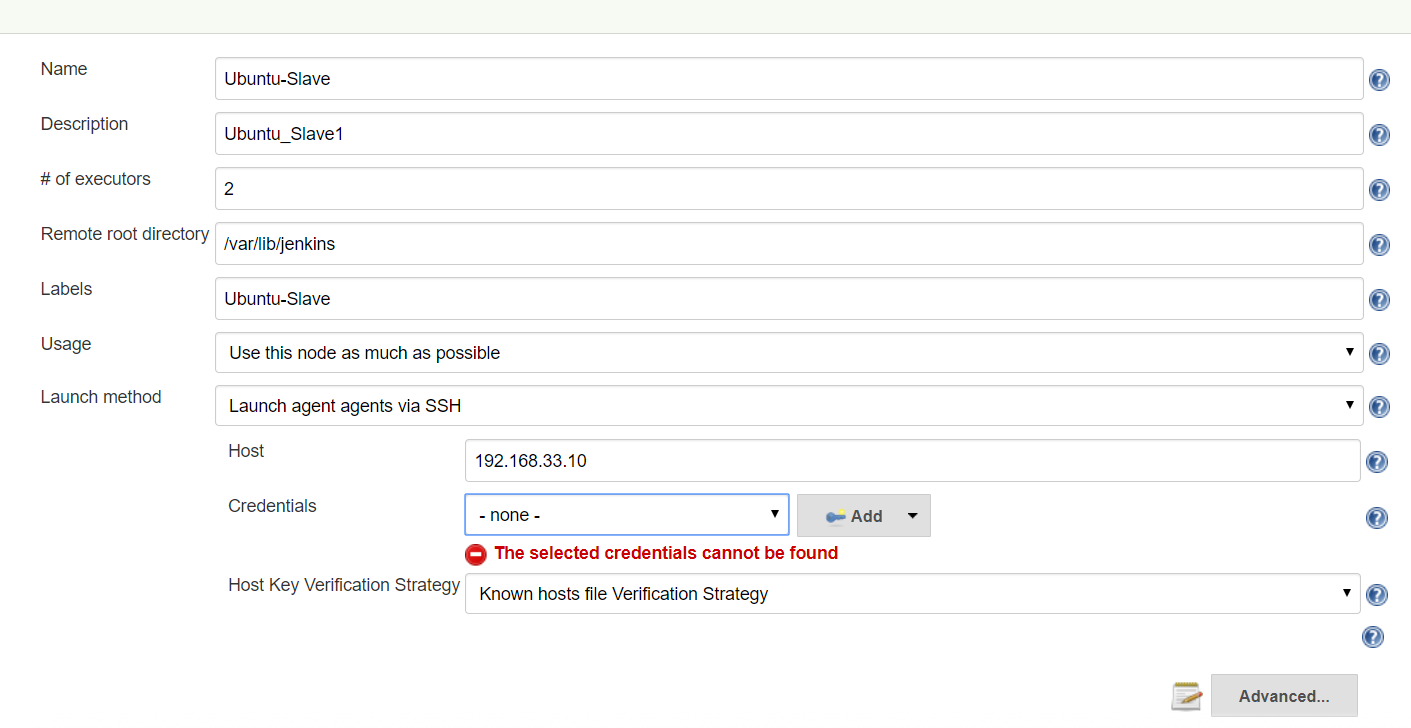Click the Add credentials button
This screenshot has width=1411, height=728.
855,516
